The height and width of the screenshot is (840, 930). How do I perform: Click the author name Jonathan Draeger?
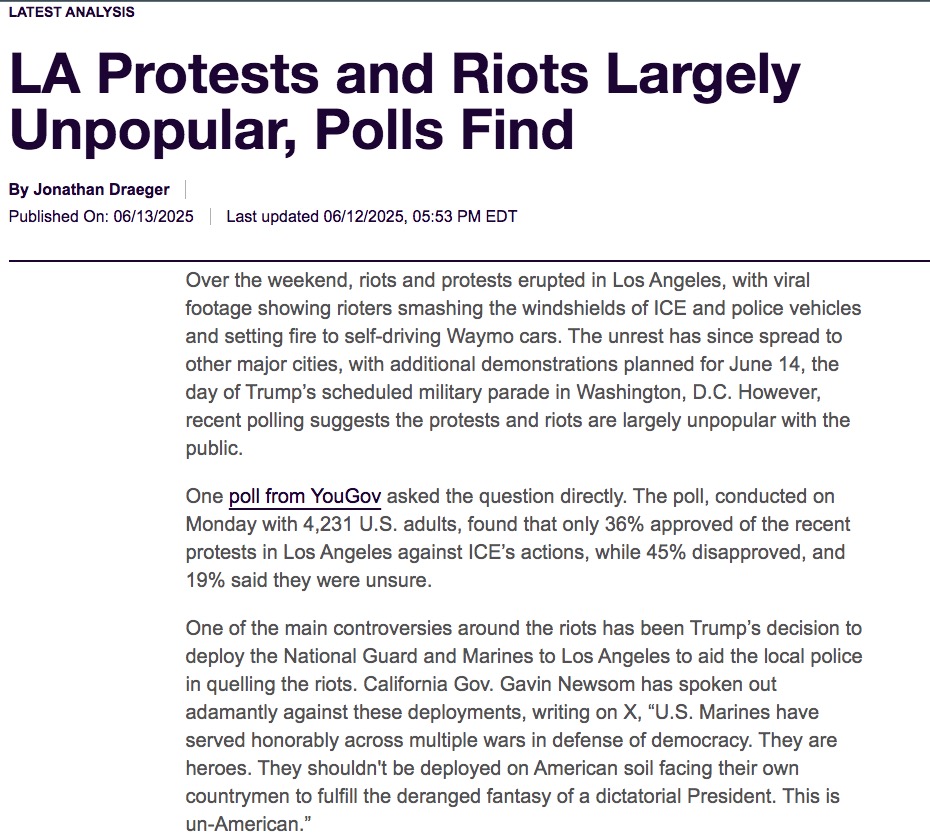pos(101,189)
